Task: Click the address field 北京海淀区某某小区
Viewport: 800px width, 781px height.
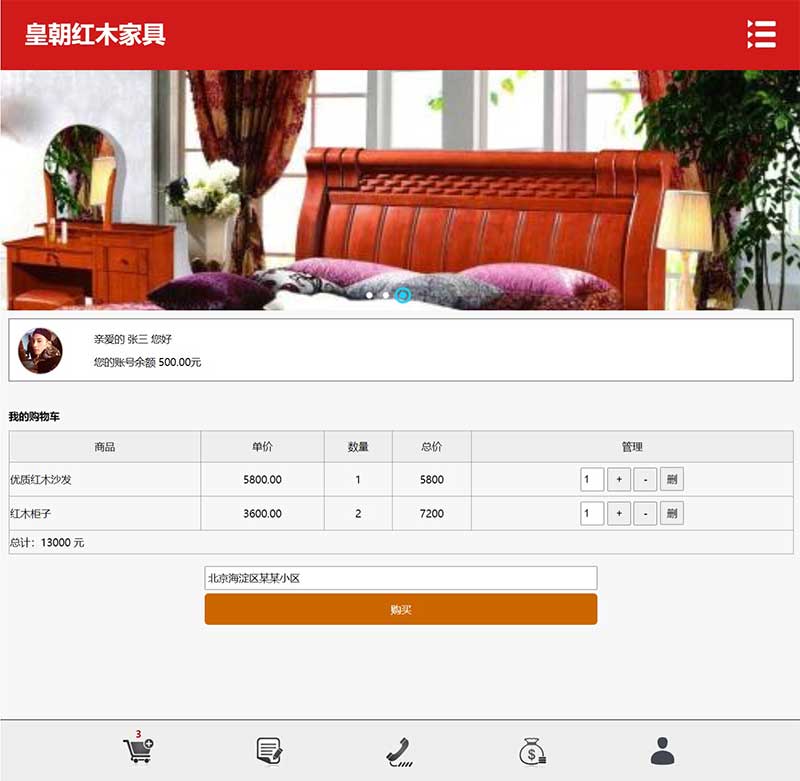Action: pyautogui.click(x=401, y=578)
